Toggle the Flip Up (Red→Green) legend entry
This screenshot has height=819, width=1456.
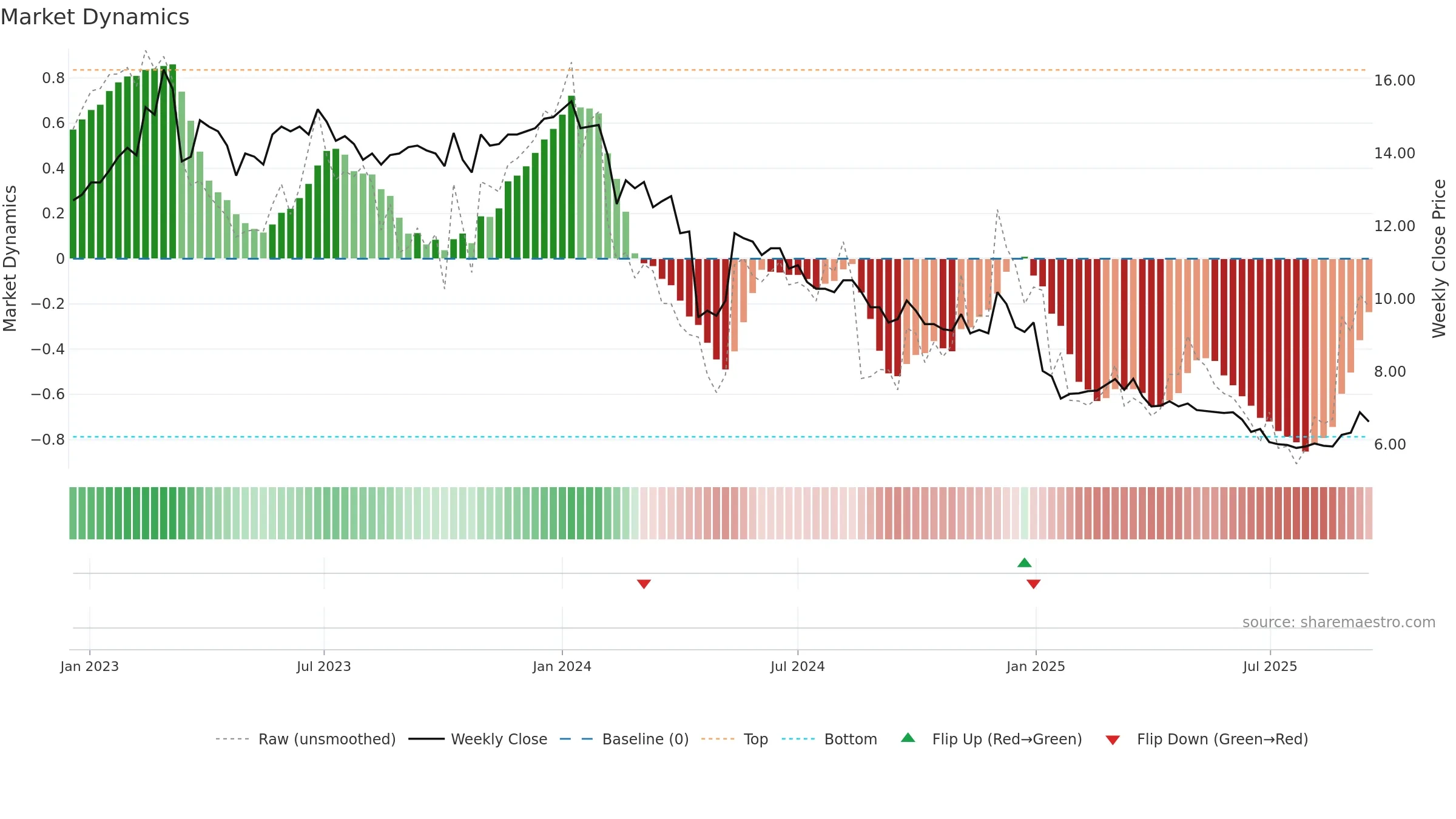pos(992,739)
